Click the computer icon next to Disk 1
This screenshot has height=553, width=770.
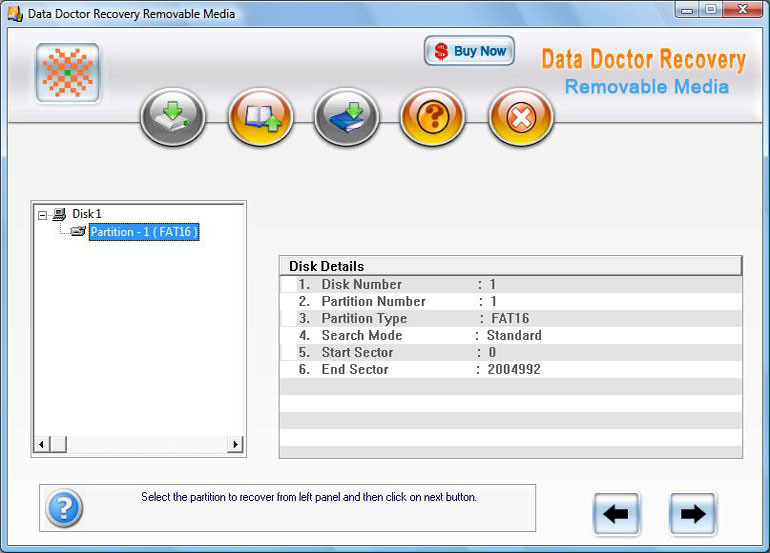point(59,214)
